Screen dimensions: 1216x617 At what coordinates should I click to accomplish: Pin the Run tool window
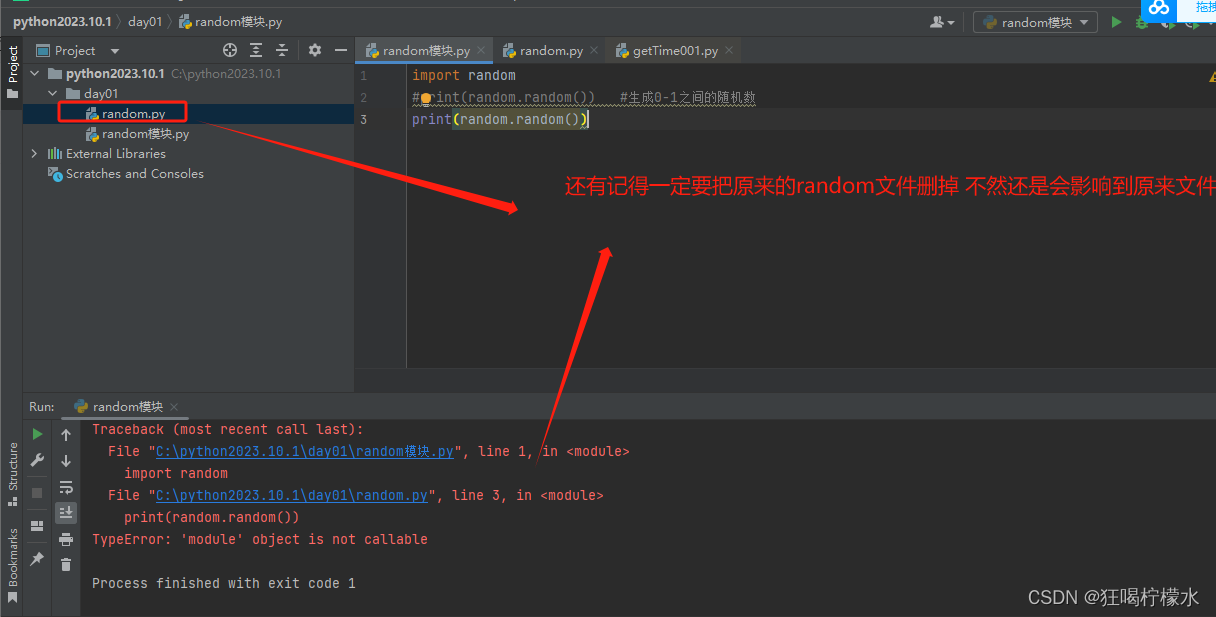coord(37,558)
